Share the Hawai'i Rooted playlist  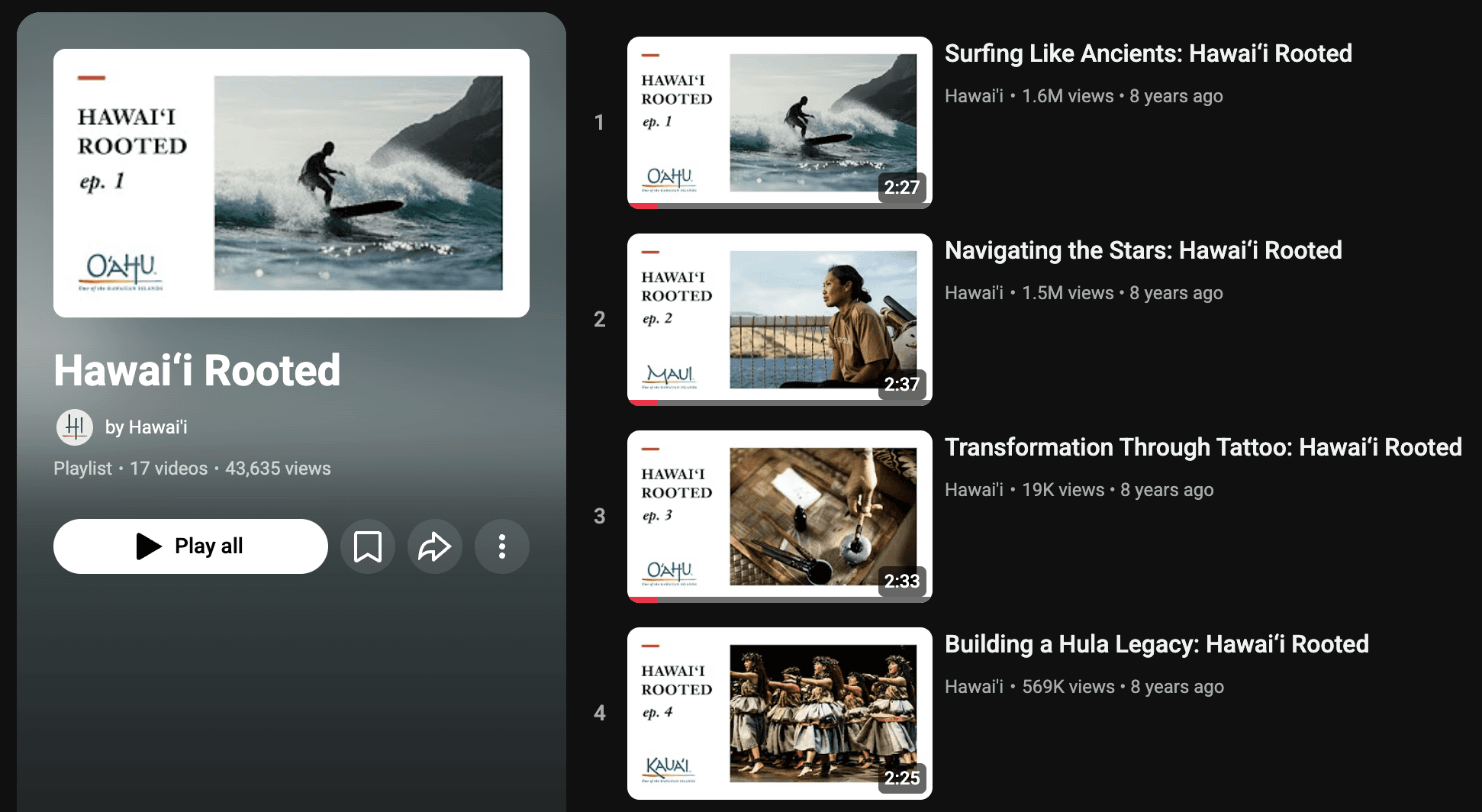[x=435, y=546]
